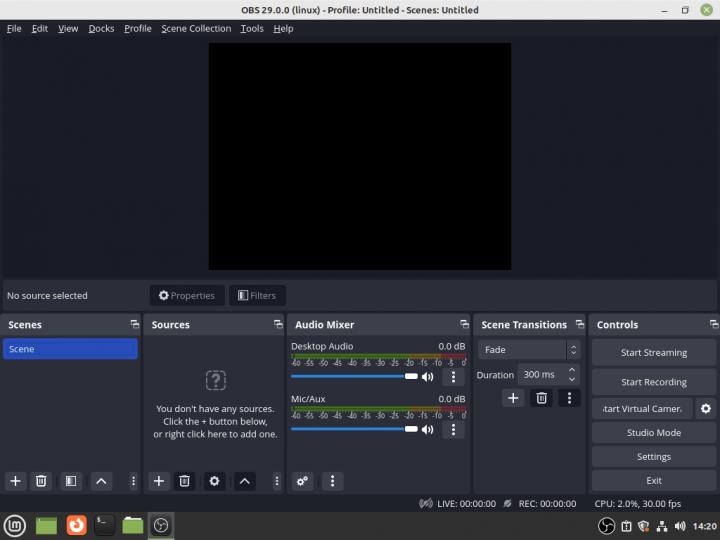Viewport: 720px width, 540px height.
Task: Click Start Recording button
Action: tap(653, 382)
